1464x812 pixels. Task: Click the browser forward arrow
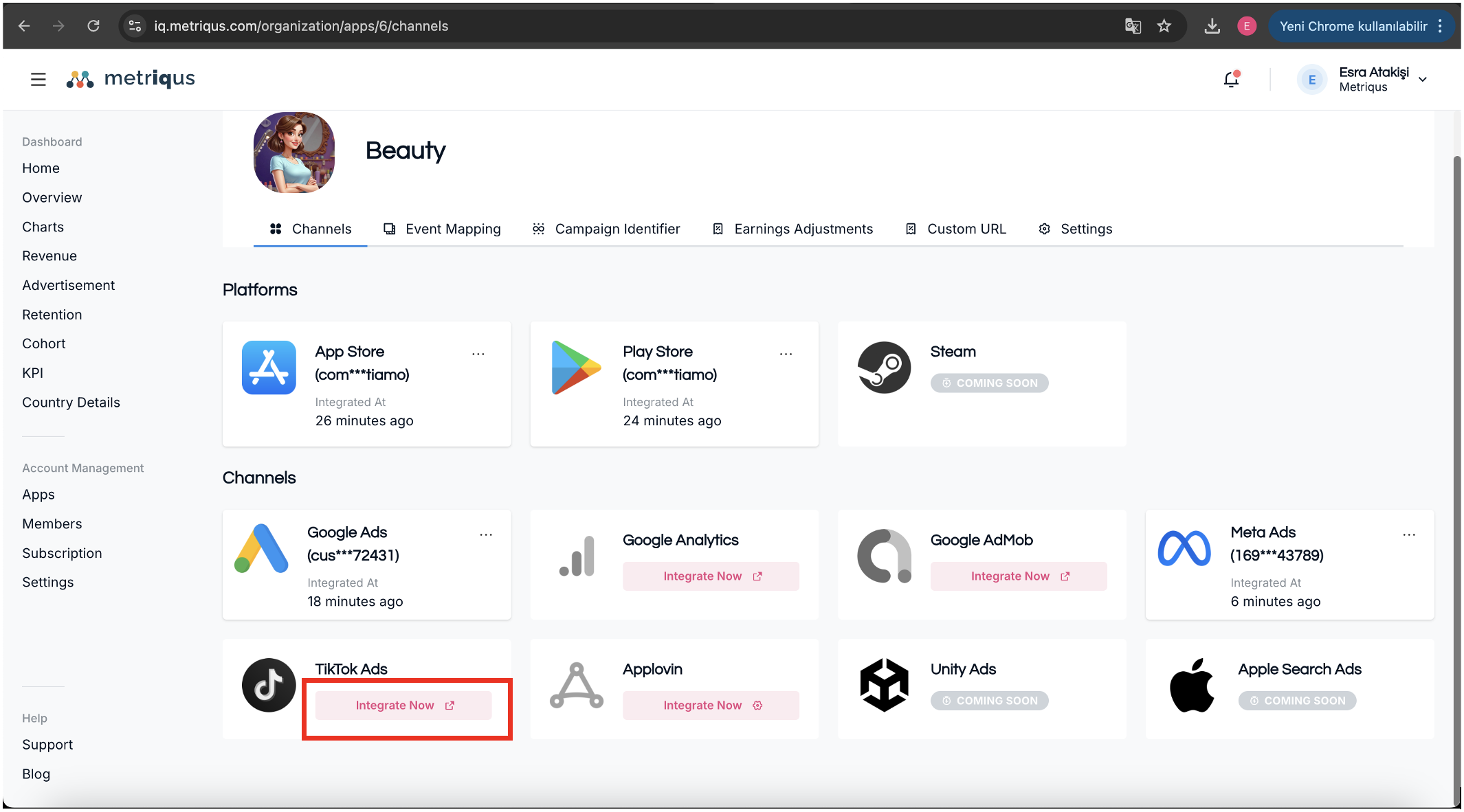pyautogui.click(x=58, y=26)
